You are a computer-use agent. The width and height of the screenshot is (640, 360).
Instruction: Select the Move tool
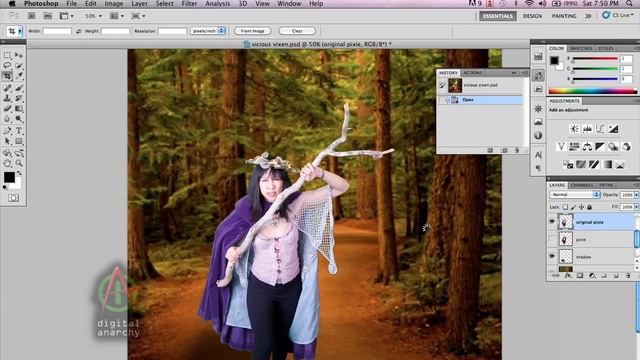click(19, 55)
